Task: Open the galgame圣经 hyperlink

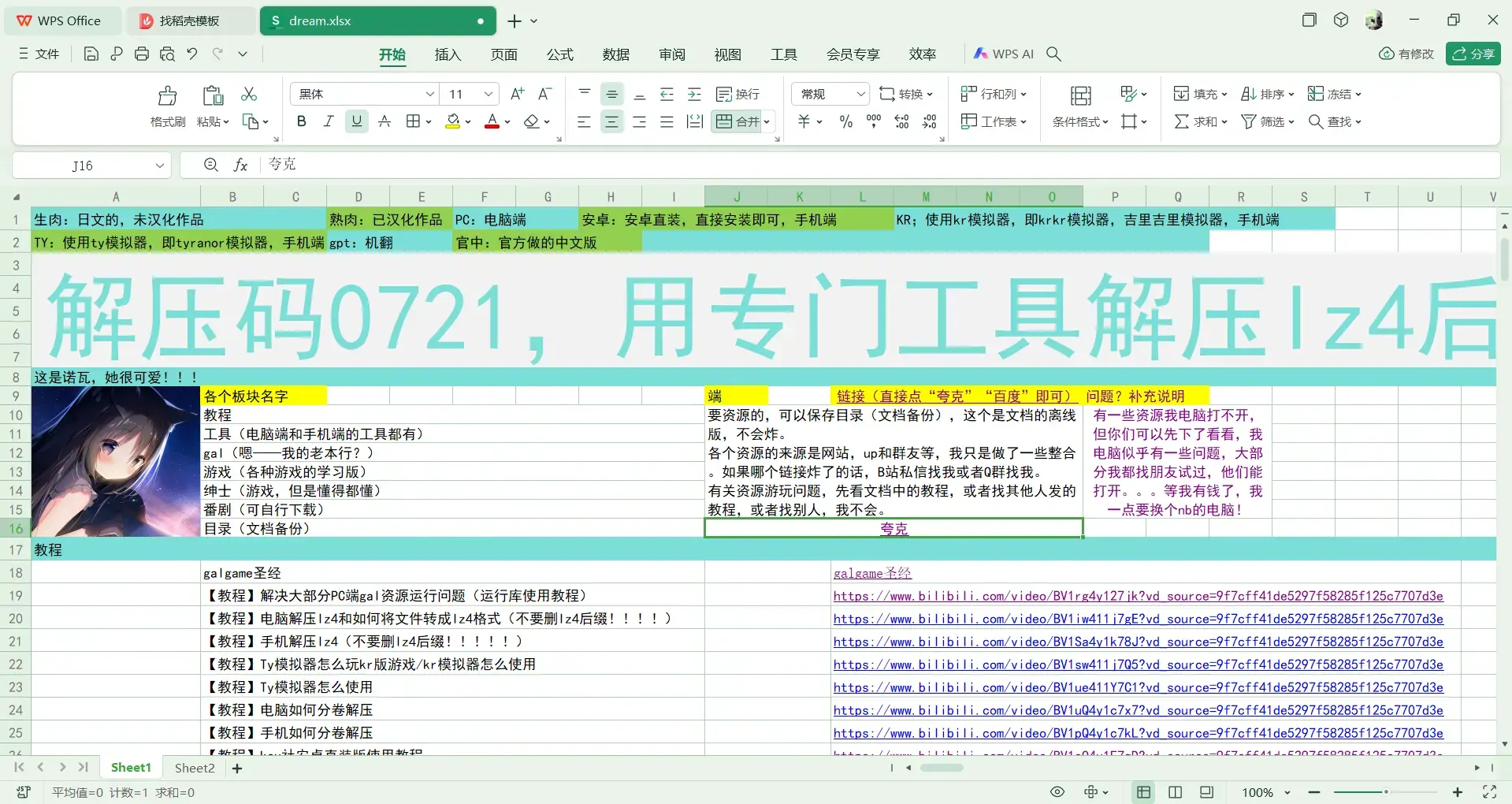Action: (872, 573)
